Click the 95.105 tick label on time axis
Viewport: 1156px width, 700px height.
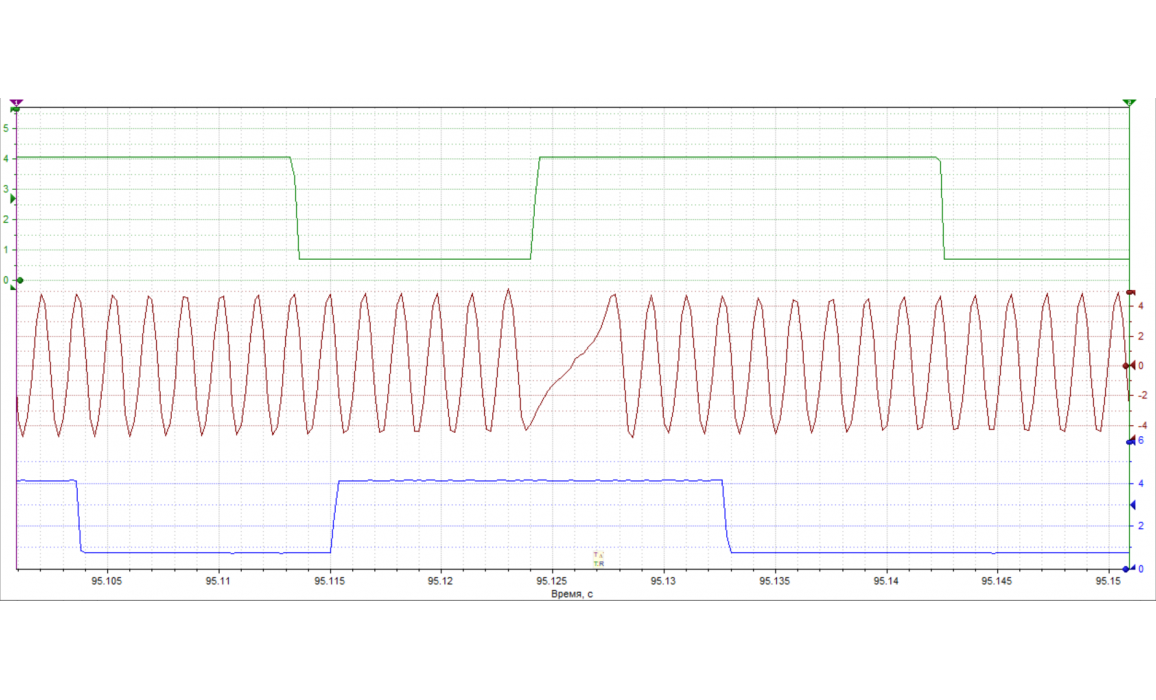pos(106,581)
